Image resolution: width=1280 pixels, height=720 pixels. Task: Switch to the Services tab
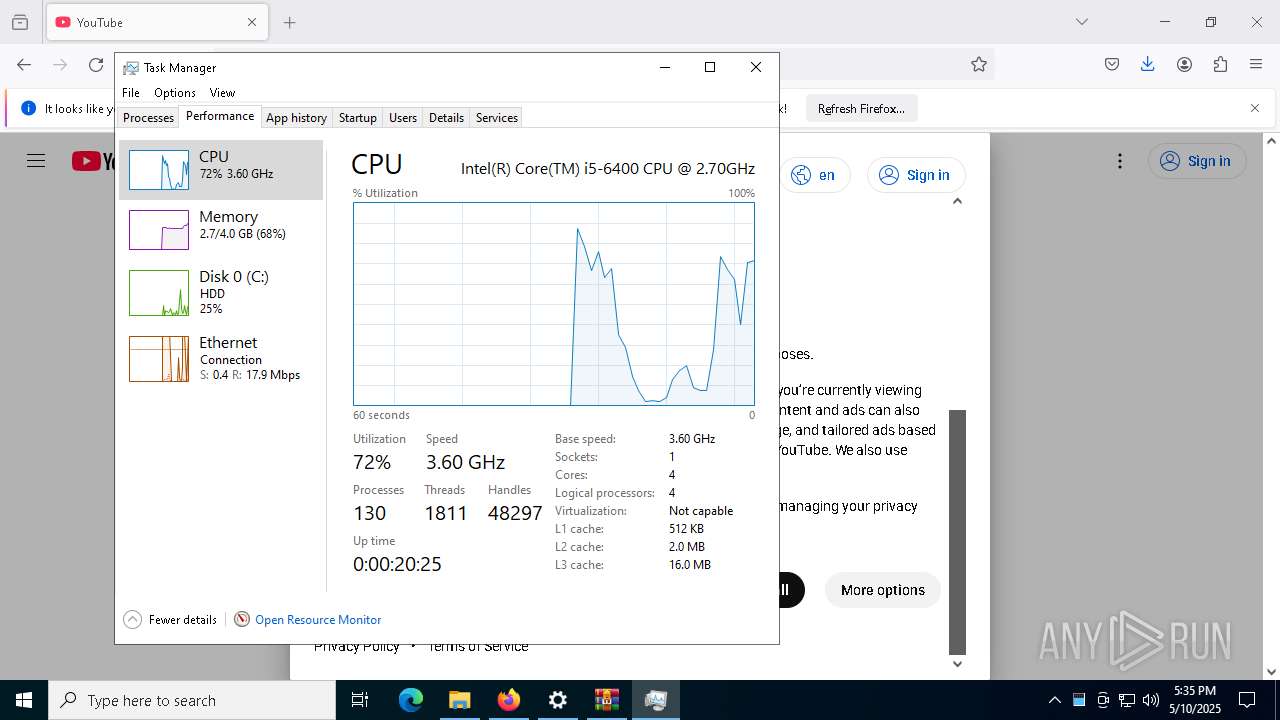pos(497,117)
